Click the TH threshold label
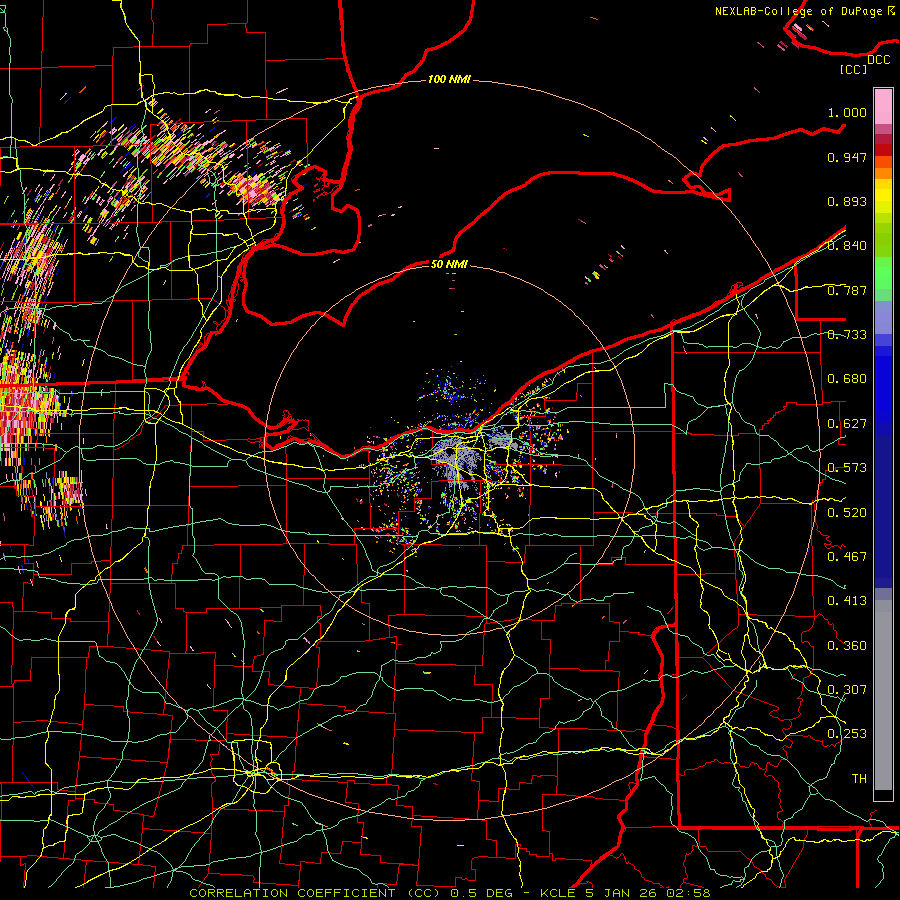 tap(859, 779)
